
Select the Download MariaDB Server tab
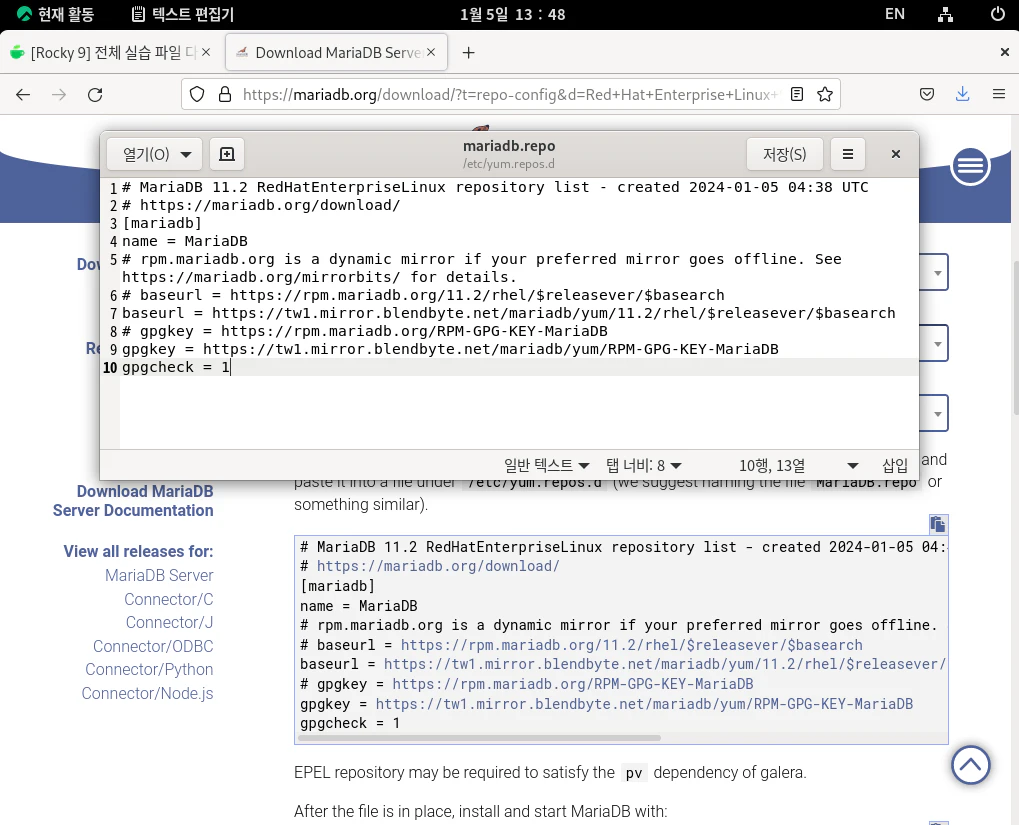pyautogui.click(x=337, y=53)
